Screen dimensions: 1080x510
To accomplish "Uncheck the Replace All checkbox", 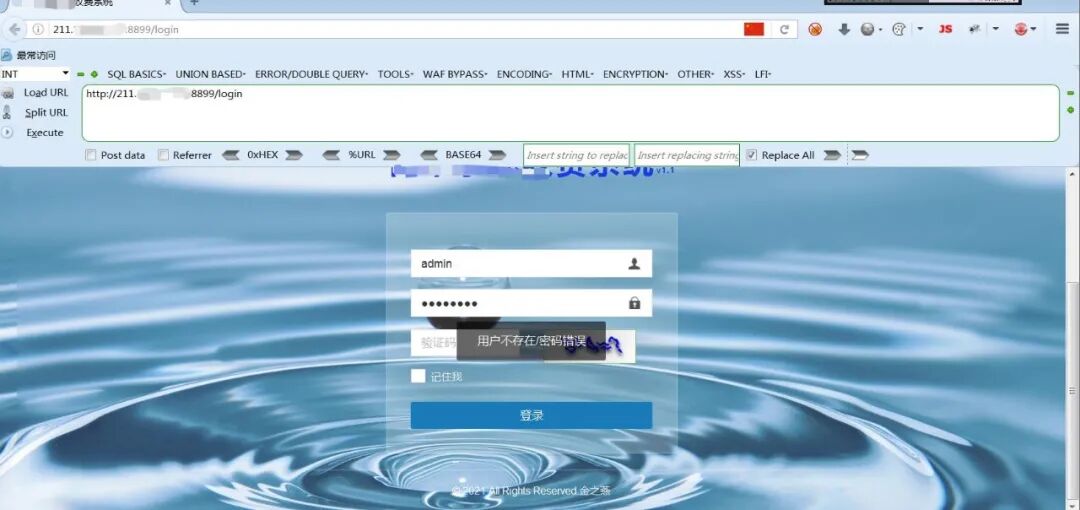I will point(751,155).
